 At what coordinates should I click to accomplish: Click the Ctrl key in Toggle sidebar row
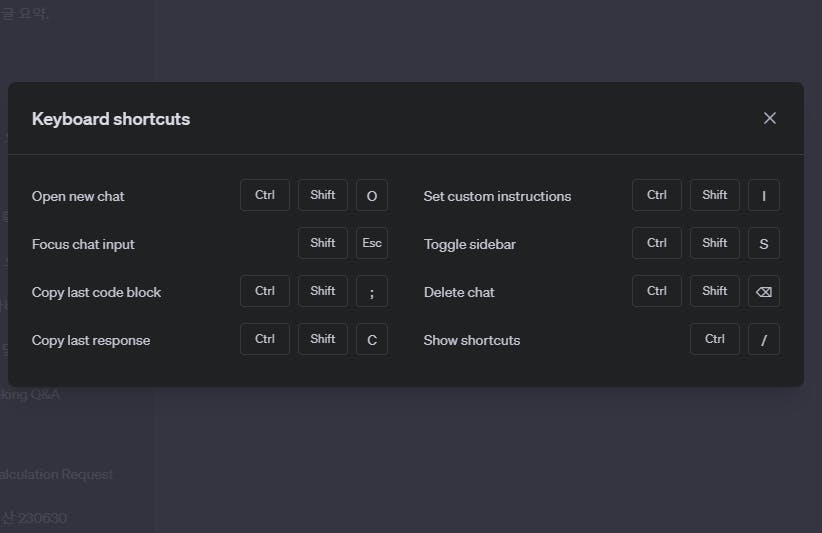[657, 243]
